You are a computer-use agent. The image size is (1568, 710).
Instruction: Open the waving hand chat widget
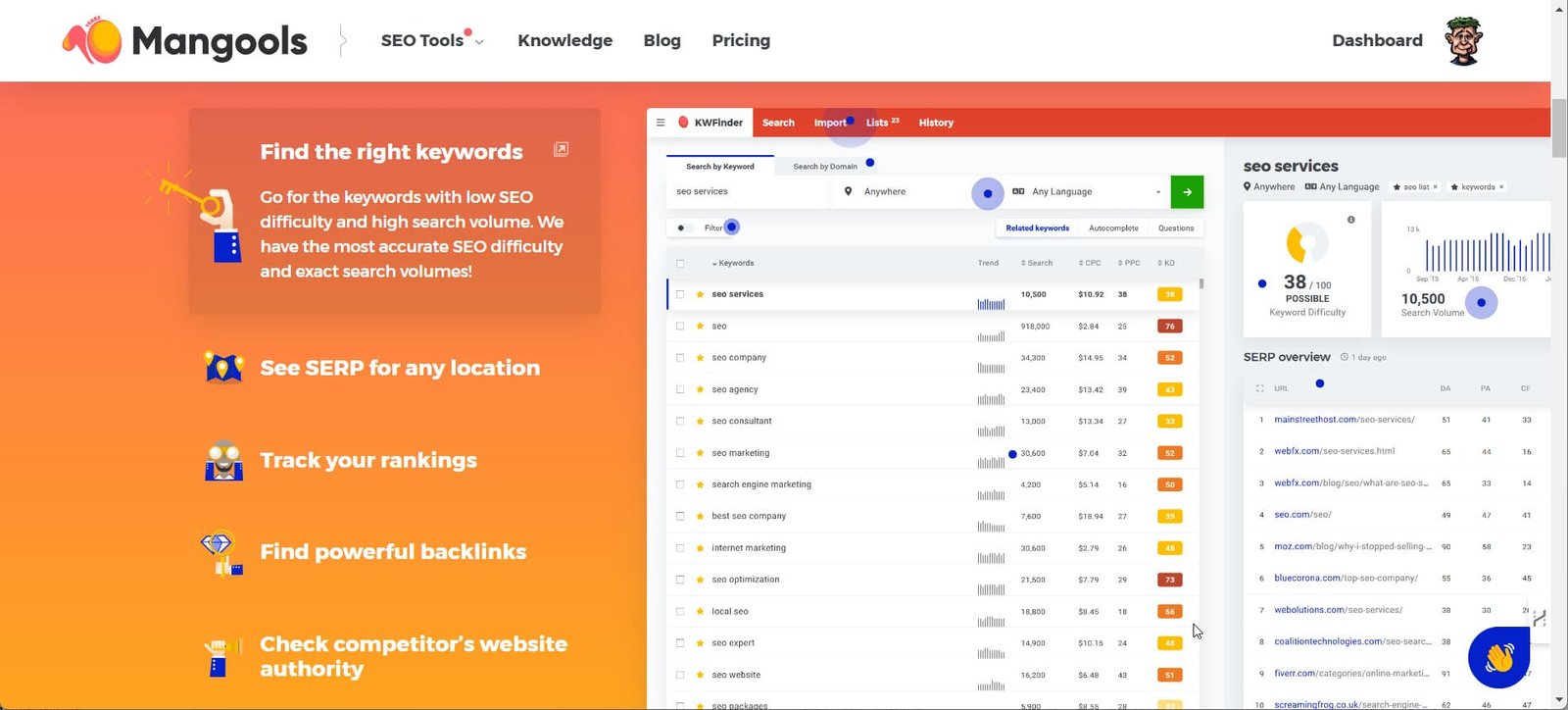click(x=1499, y=657)
